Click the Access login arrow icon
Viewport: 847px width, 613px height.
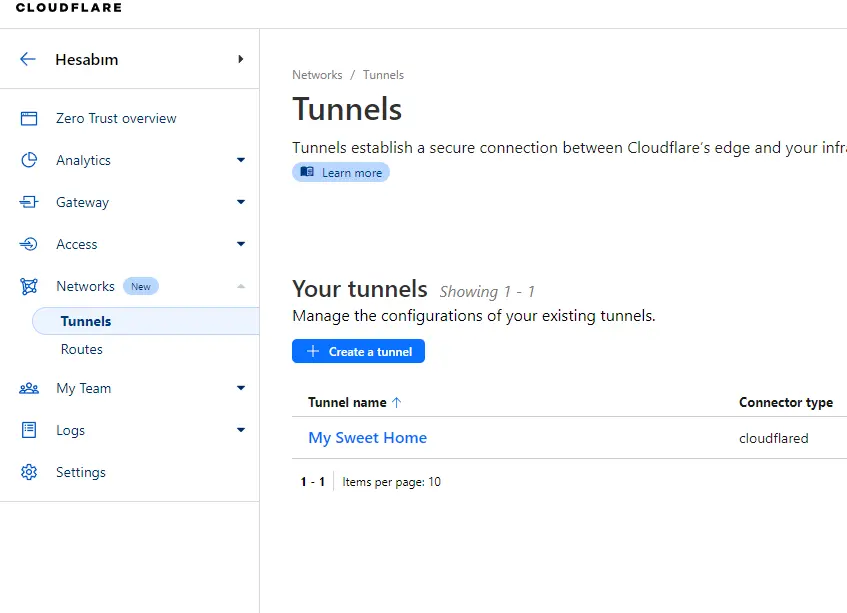tap(29, 244)
